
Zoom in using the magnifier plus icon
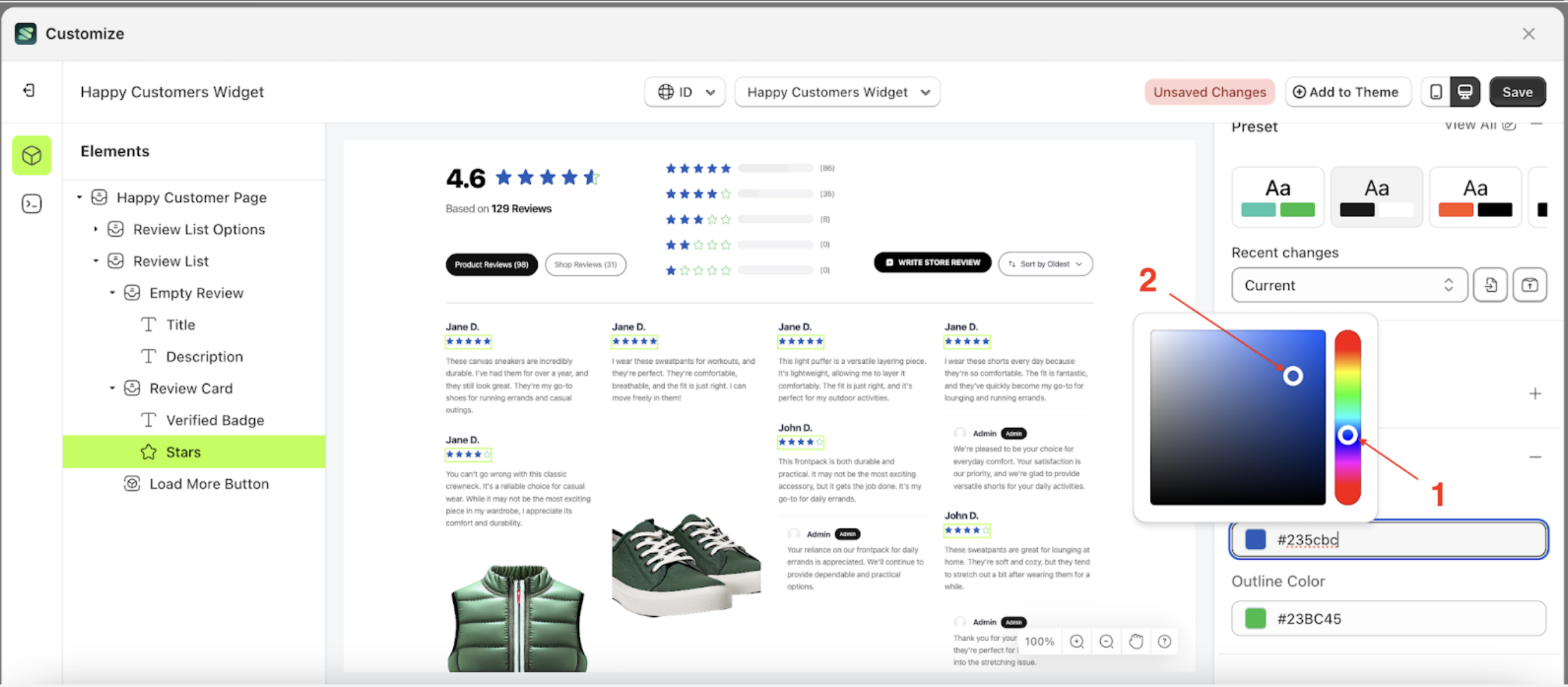click(x=1077, y=641)
